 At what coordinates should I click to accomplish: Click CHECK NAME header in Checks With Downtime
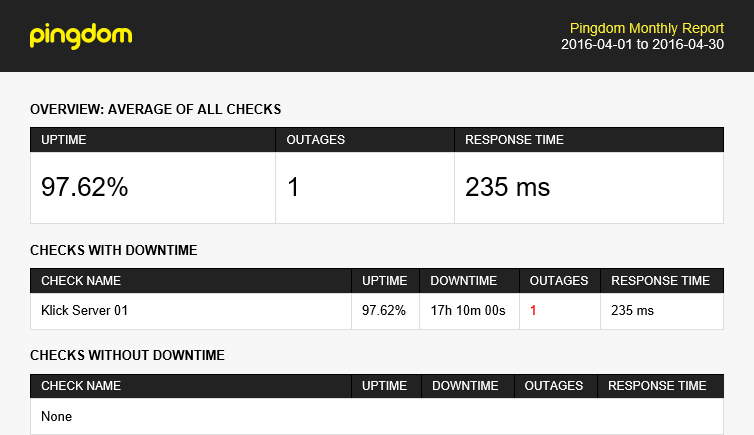click(81, 281)
